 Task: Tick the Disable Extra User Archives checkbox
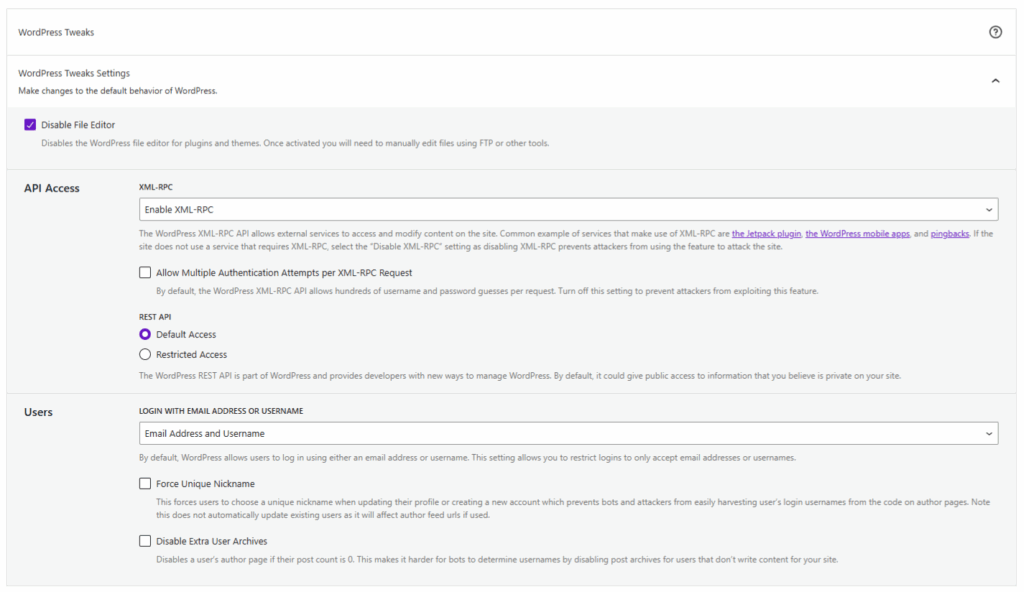click(146, 541)
